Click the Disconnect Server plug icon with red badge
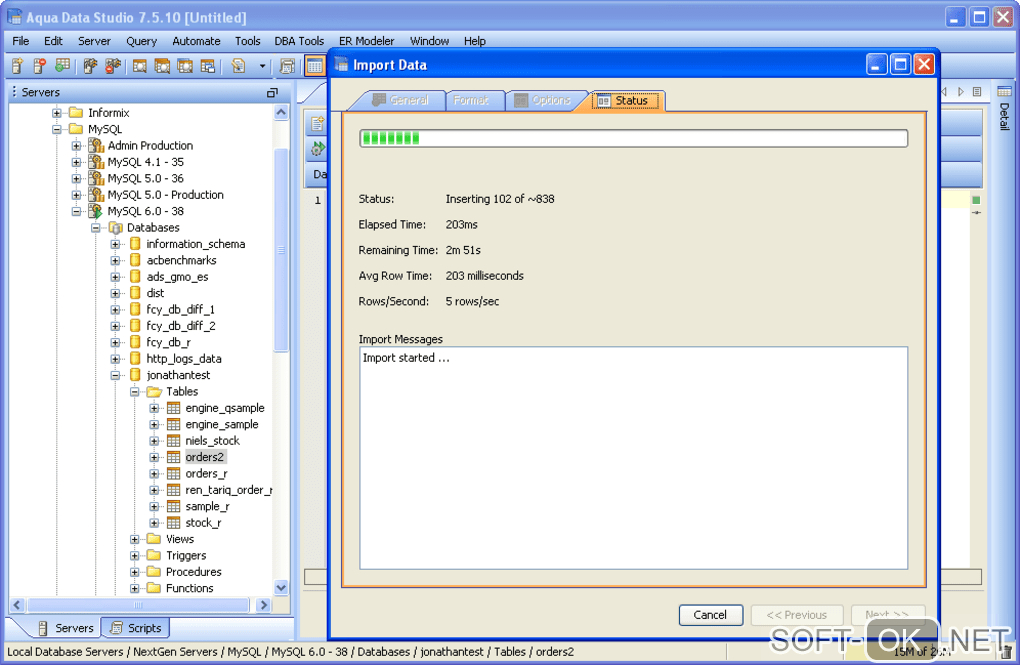This screenshot has height=665, width=1020. [x=113, y=66]
